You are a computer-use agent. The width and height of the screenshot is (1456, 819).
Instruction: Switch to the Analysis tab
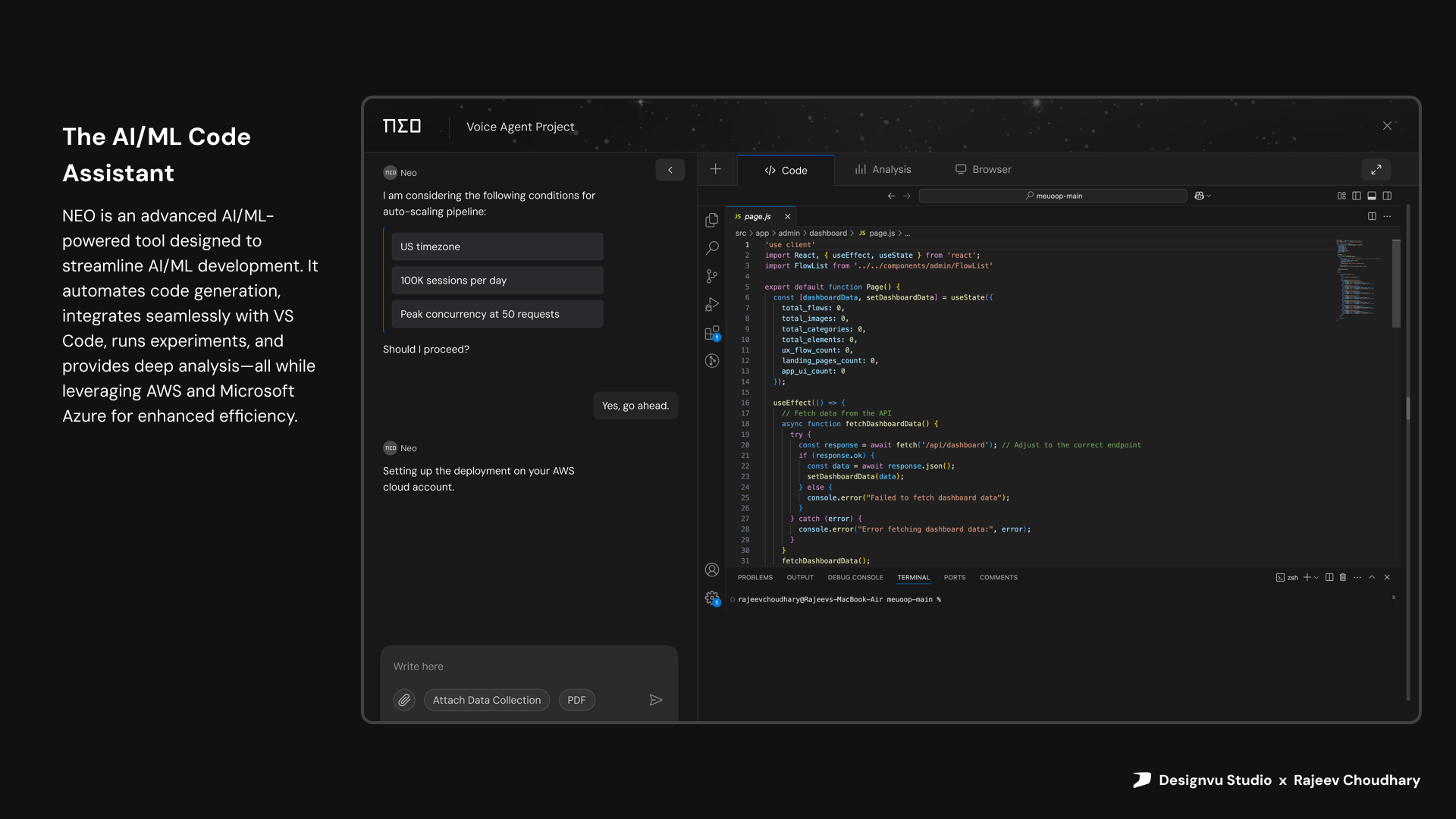tap(883, 170)
